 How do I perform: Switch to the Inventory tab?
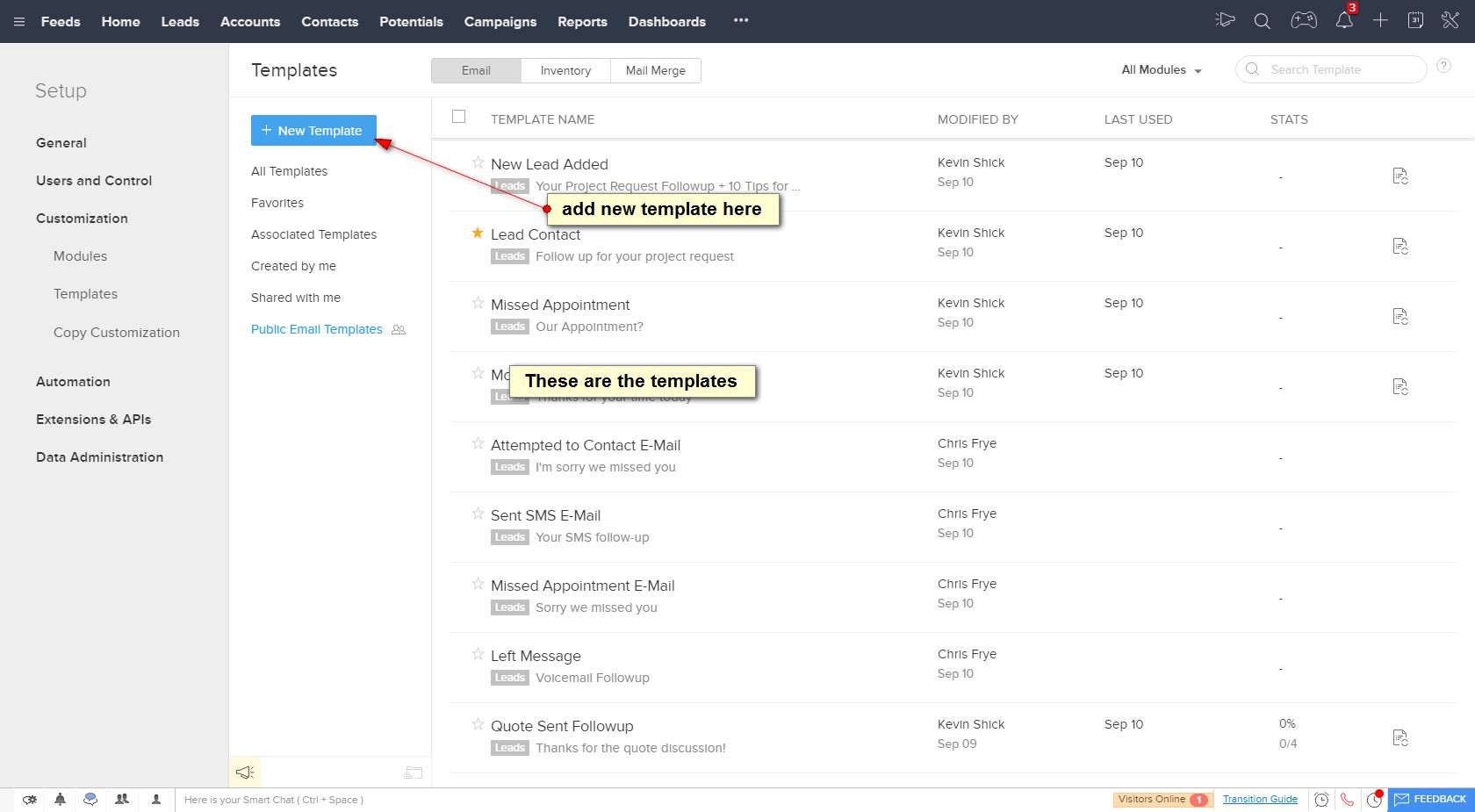[565, 71]
